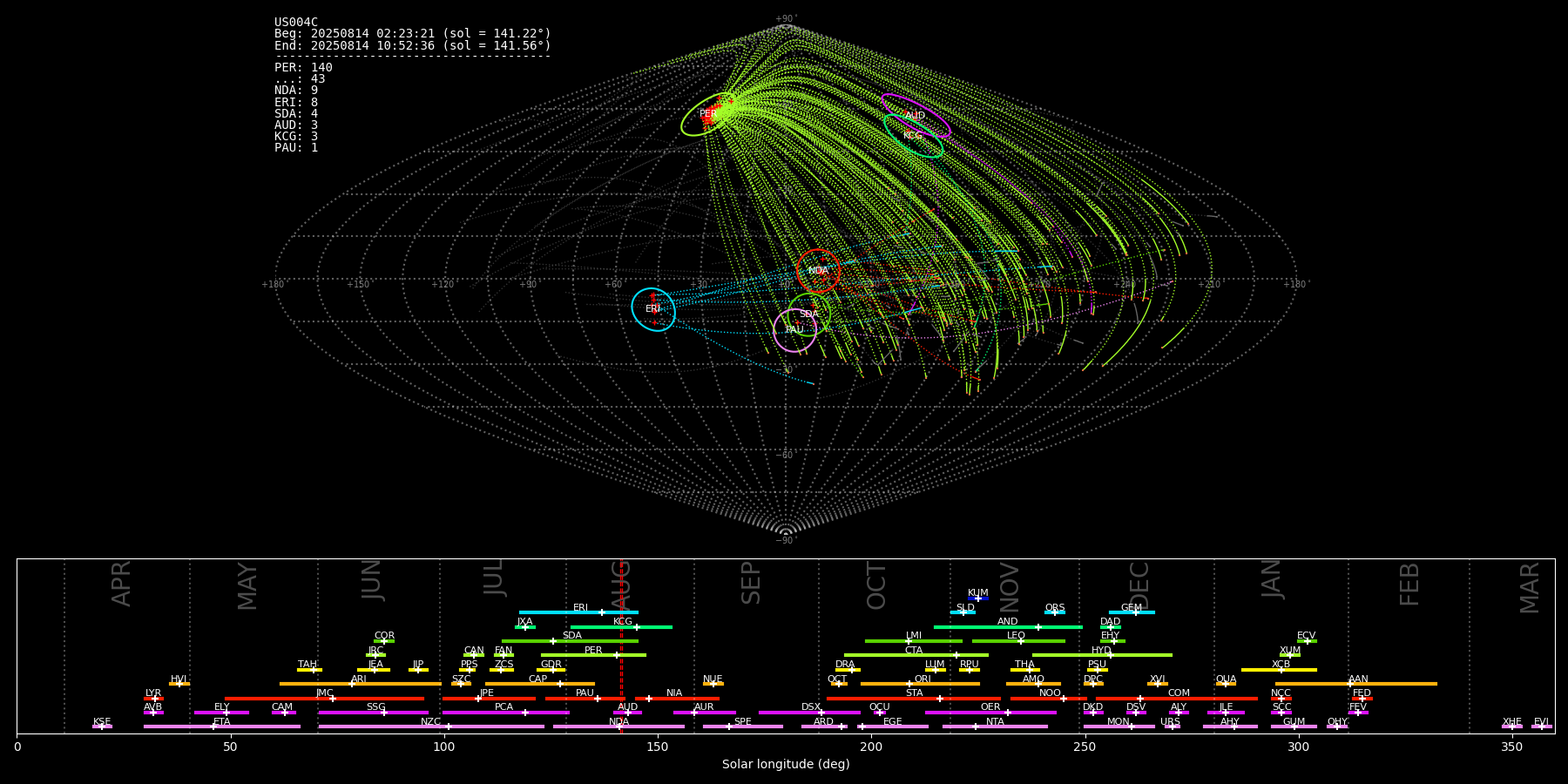Select the ERI cyan bar in timeline
The width and height of the screenshot is (1568, 784).
(x=578, y=612)
